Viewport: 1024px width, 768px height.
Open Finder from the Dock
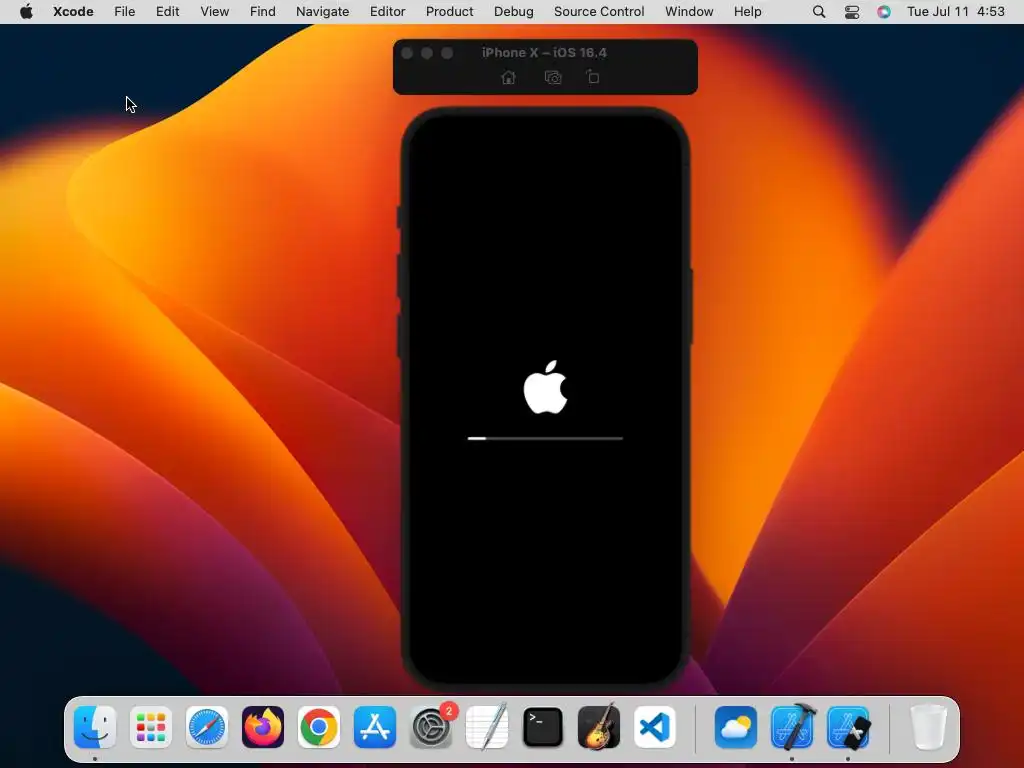pos(95,727)
